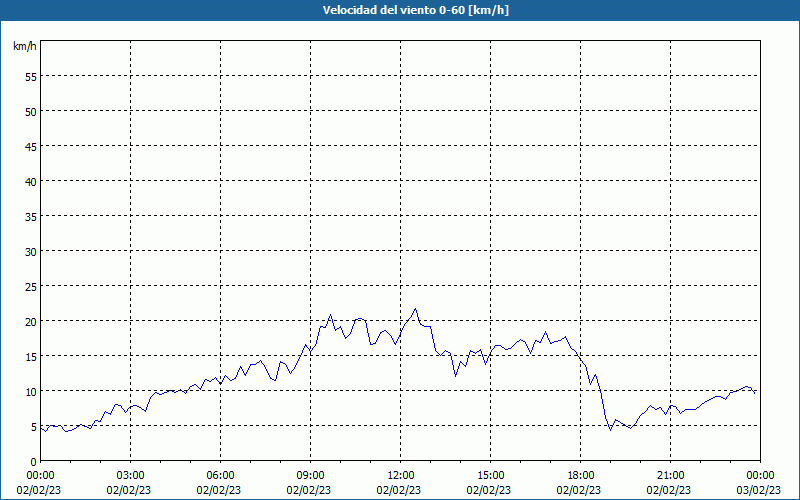Click the 18:00 time axis label
800x500 pixels.
[x=581, y=475]
